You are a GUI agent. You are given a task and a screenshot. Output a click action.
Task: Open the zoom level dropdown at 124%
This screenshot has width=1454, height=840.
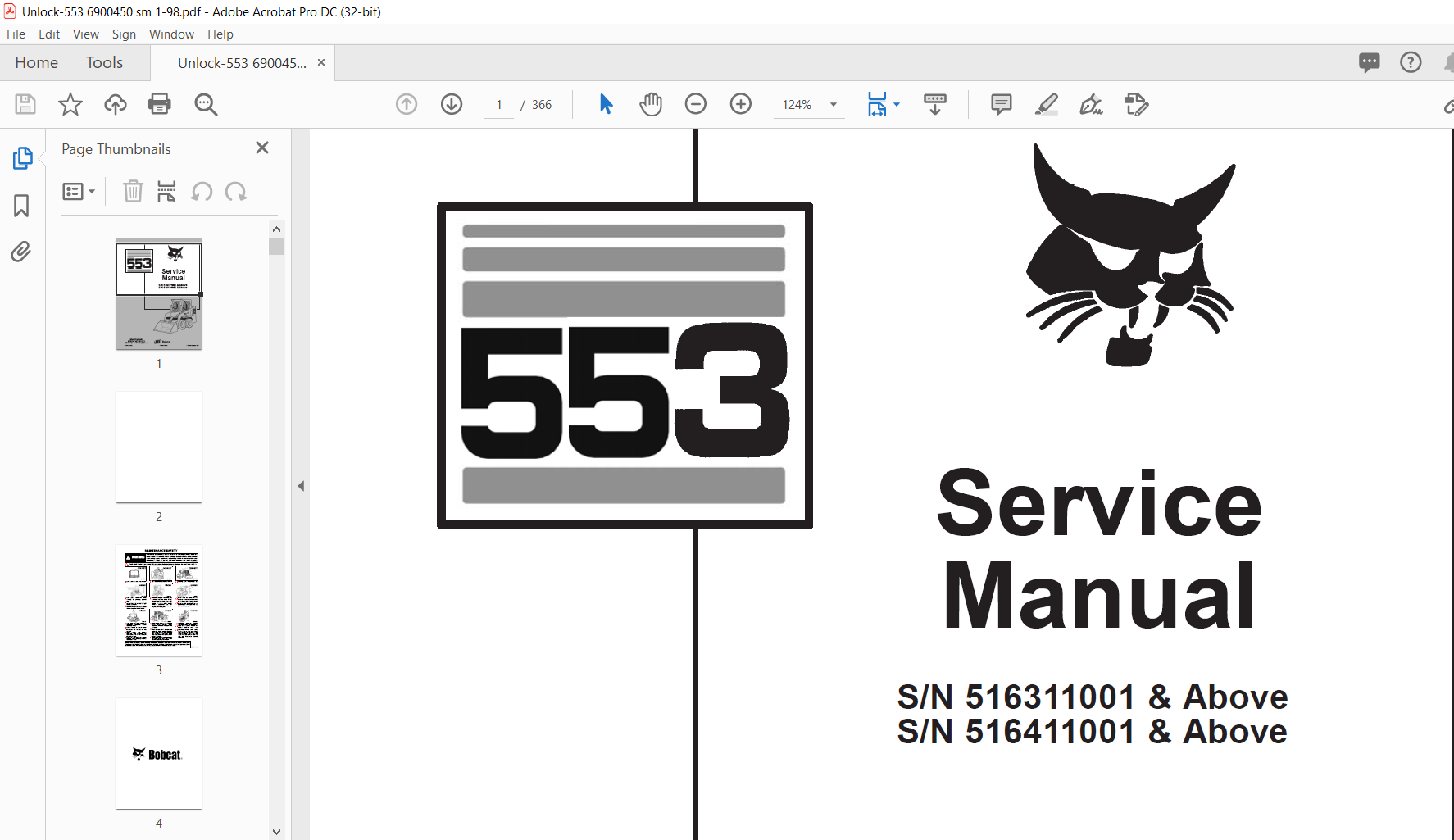click(834, 105)
